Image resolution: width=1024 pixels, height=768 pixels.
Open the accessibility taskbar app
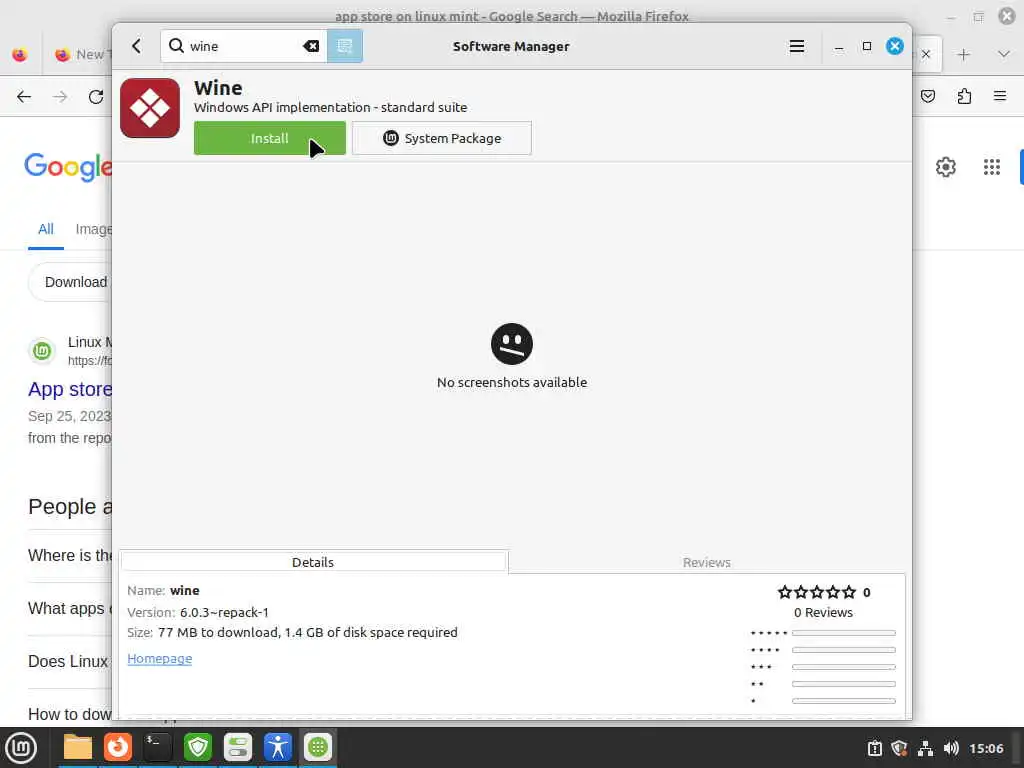278,747
